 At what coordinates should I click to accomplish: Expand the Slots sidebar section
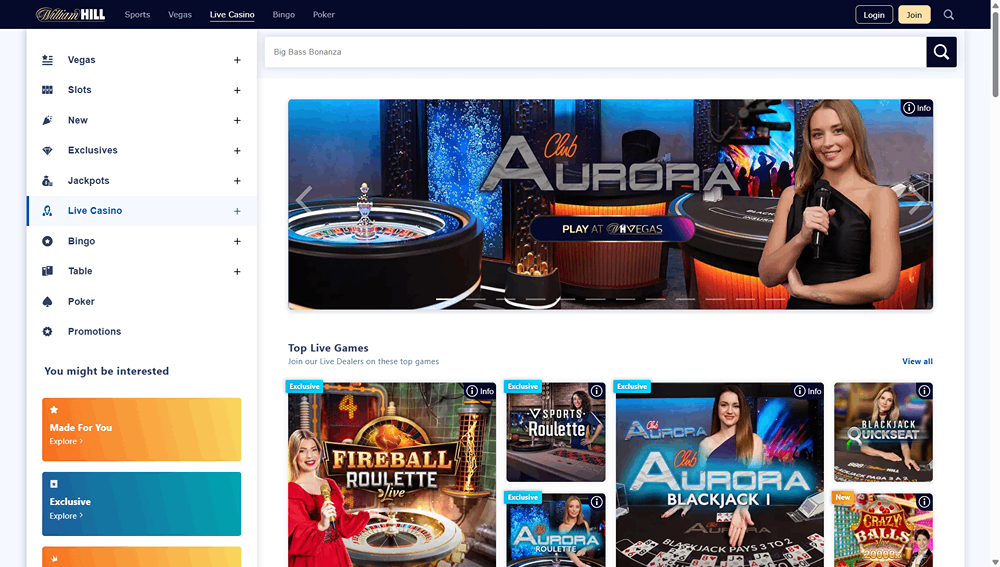pos(237,91)
